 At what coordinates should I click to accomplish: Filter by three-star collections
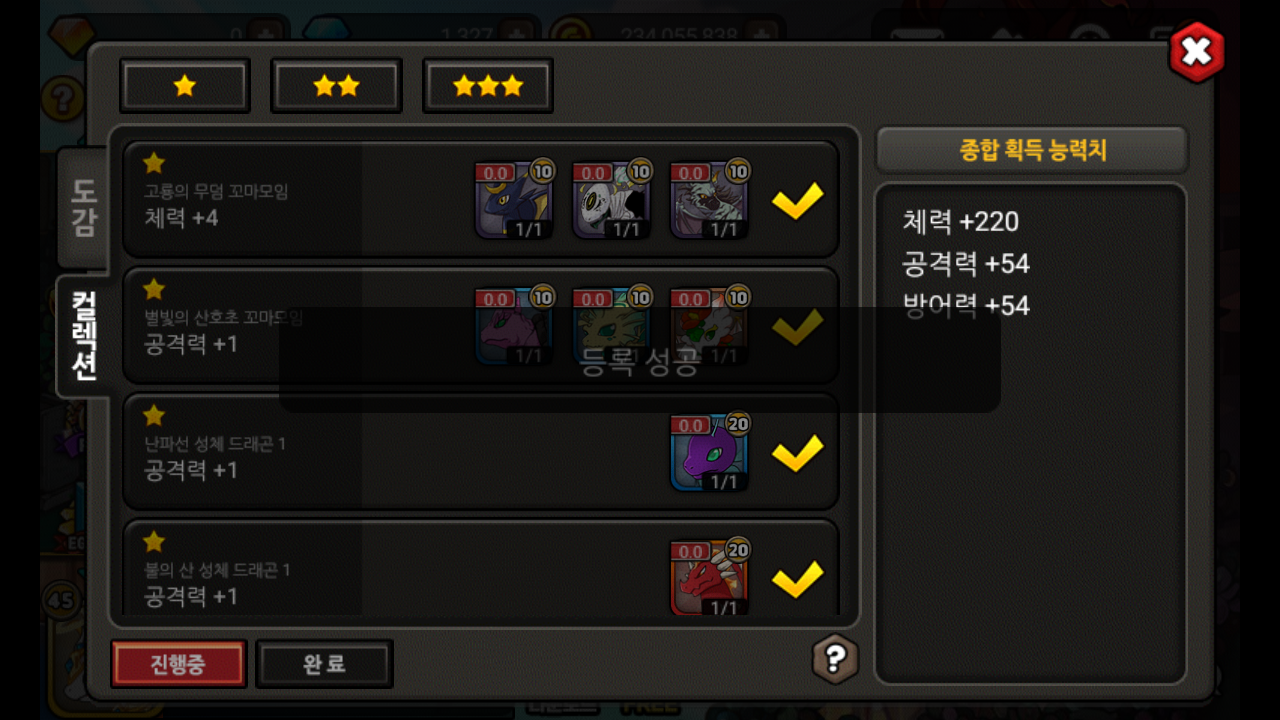point(488,86)
